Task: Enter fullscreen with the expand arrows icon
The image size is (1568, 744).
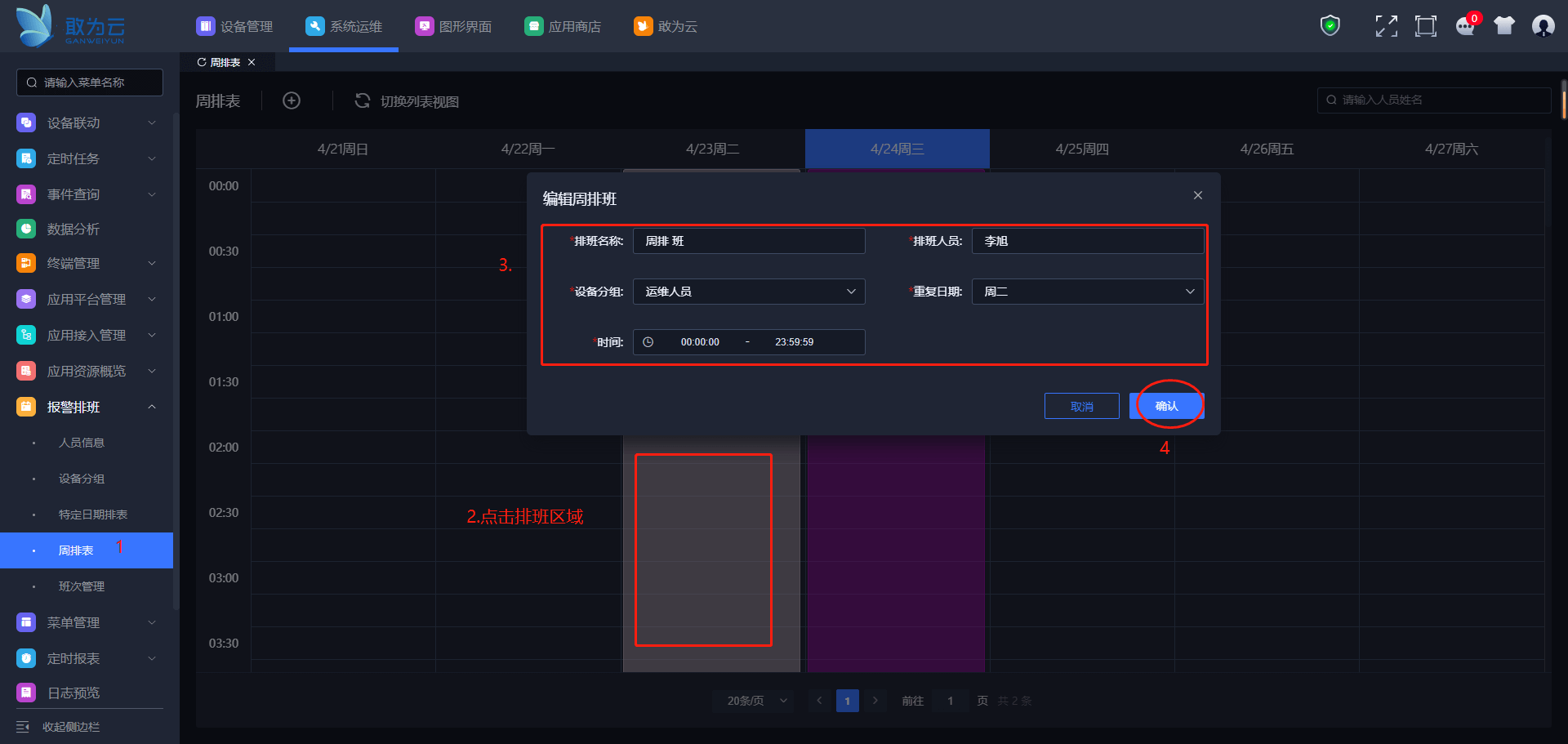Action: coord(1386,26)
